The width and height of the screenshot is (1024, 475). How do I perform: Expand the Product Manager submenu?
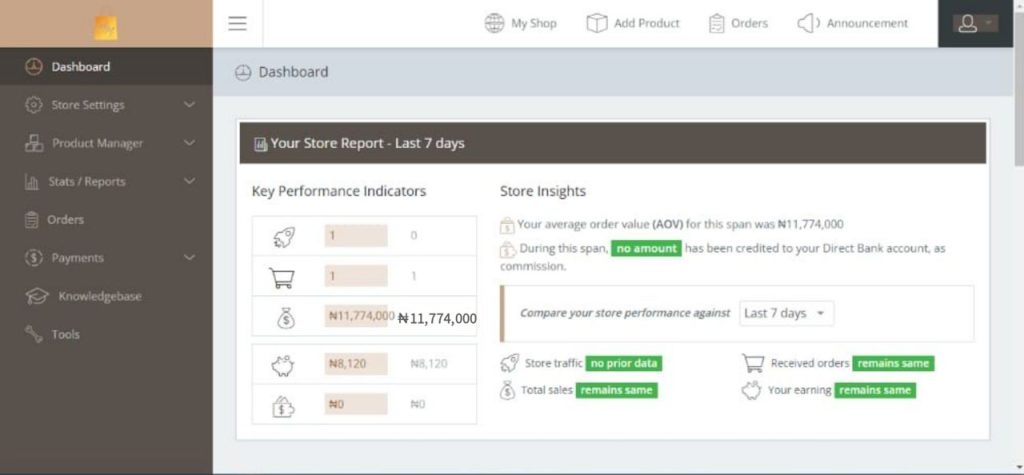point(189,143)
